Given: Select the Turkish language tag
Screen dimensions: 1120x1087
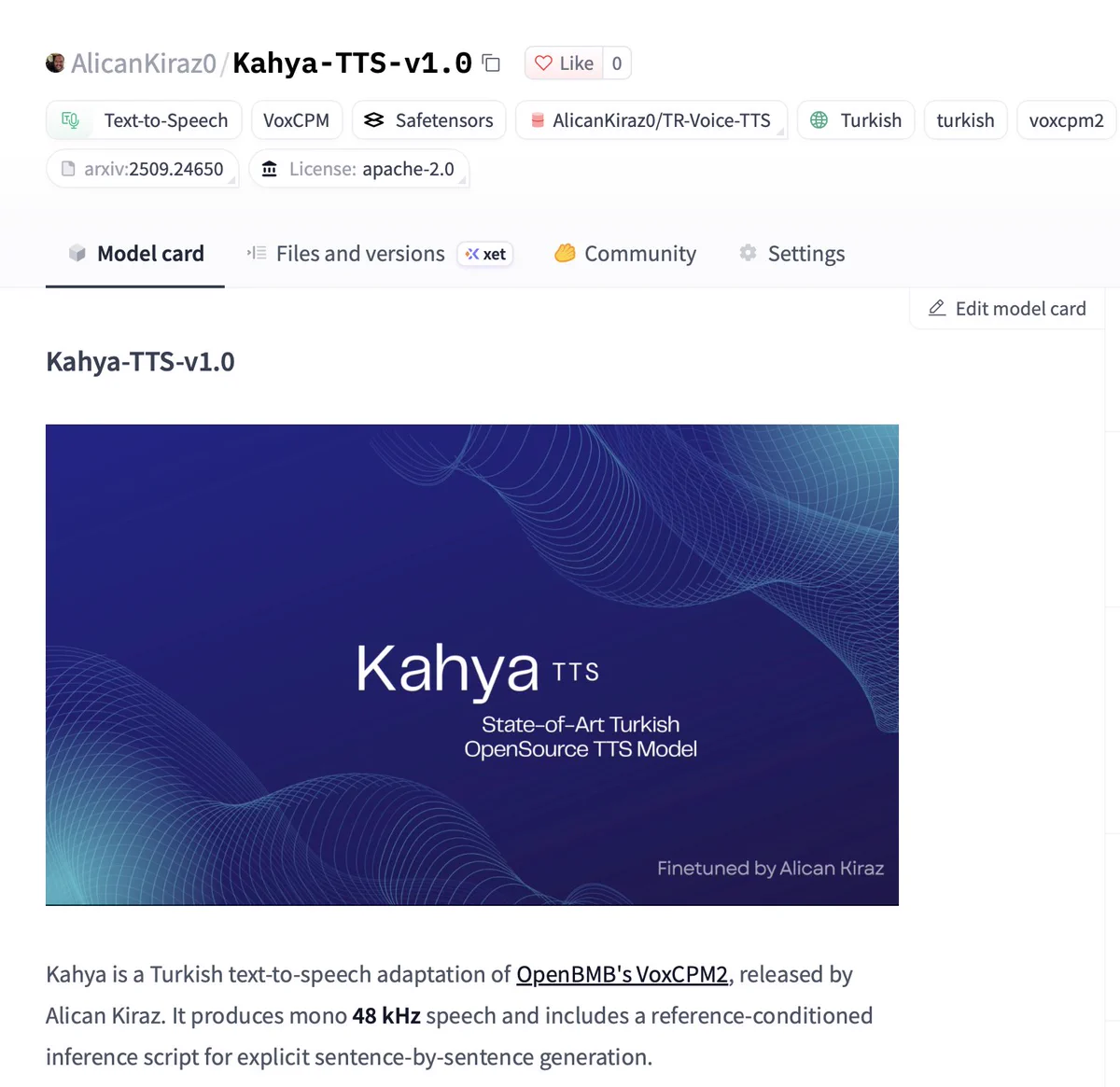Looking at the screenshot, I should [x=856, y=120].
